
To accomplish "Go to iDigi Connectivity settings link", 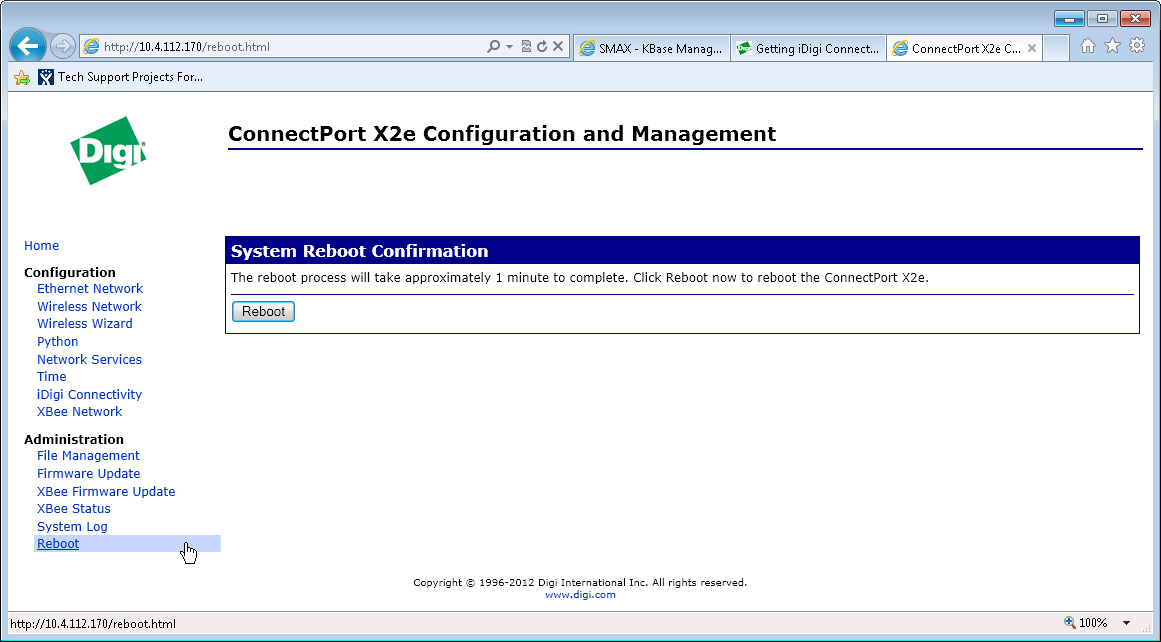I will (89, 395).
